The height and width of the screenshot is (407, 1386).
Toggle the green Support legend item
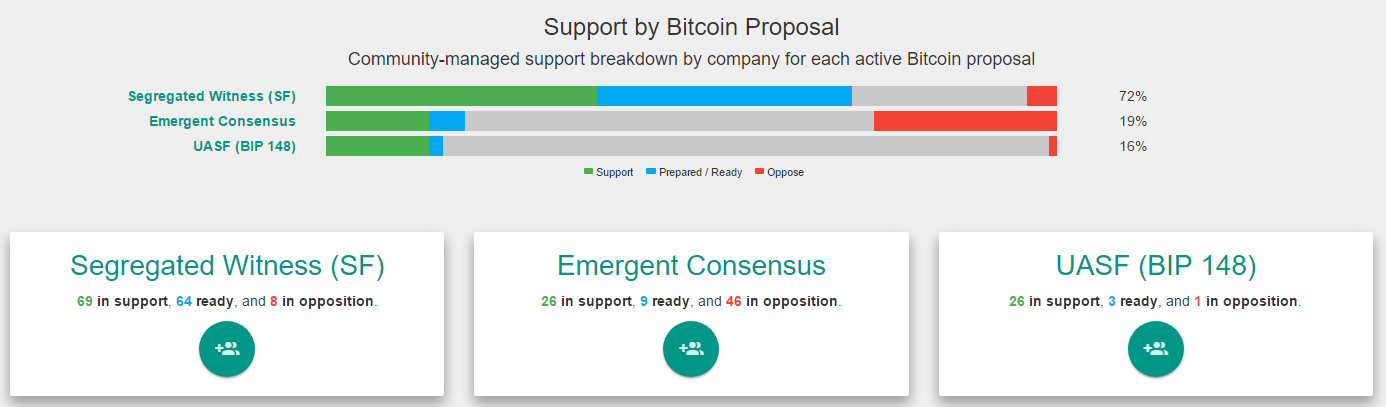click(608, 172)
